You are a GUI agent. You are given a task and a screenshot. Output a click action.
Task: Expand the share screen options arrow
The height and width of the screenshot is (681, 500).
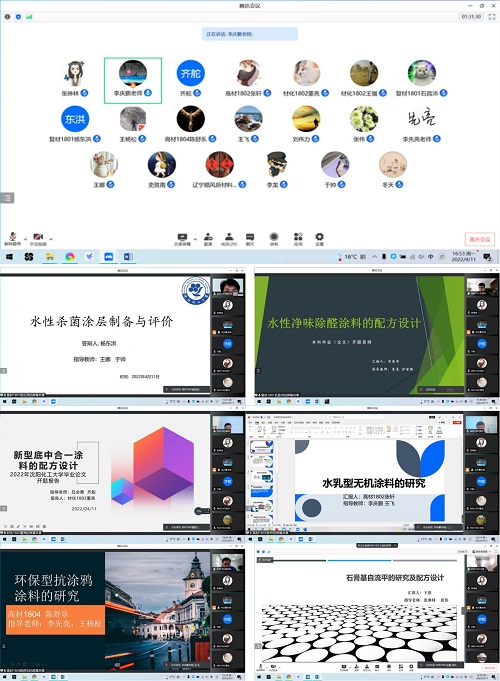(x=195, y=239)
